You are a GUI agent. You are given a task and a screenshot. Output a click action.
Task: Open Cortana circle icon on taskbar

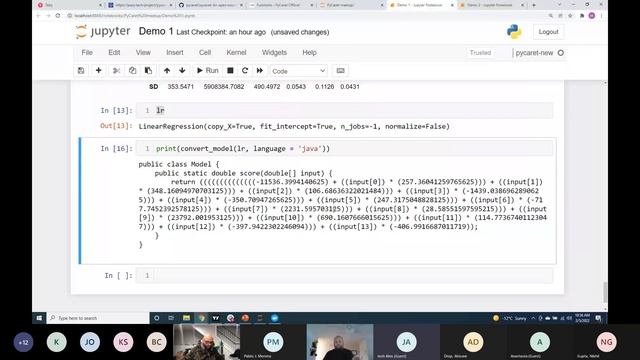(156, 318)
